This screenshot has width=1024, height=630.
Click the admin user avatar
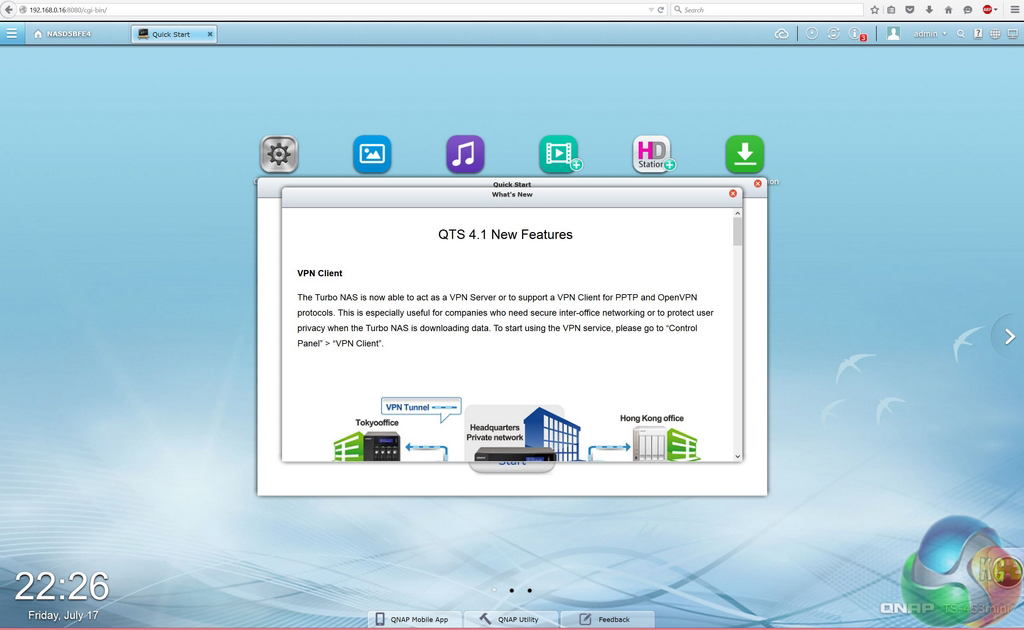tap(893, 33)
